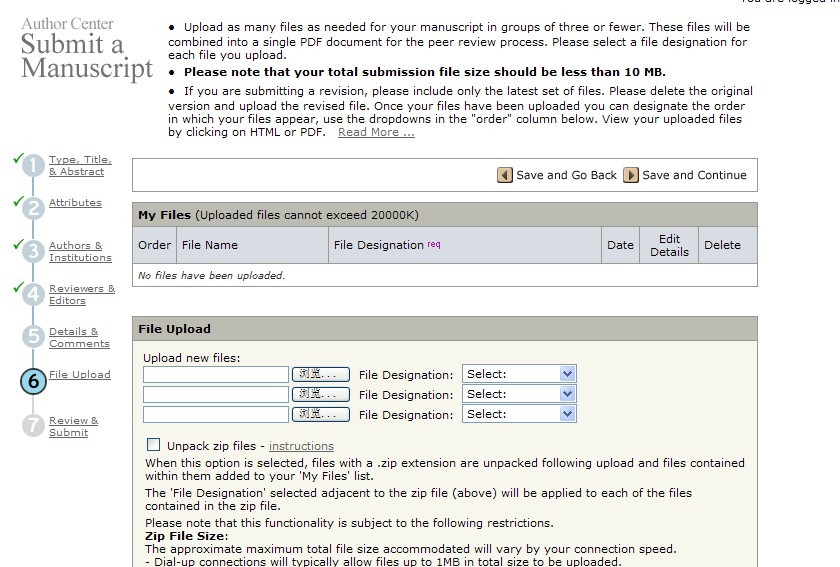
Task: Click the first file browse button
Action: click(321, 374)
